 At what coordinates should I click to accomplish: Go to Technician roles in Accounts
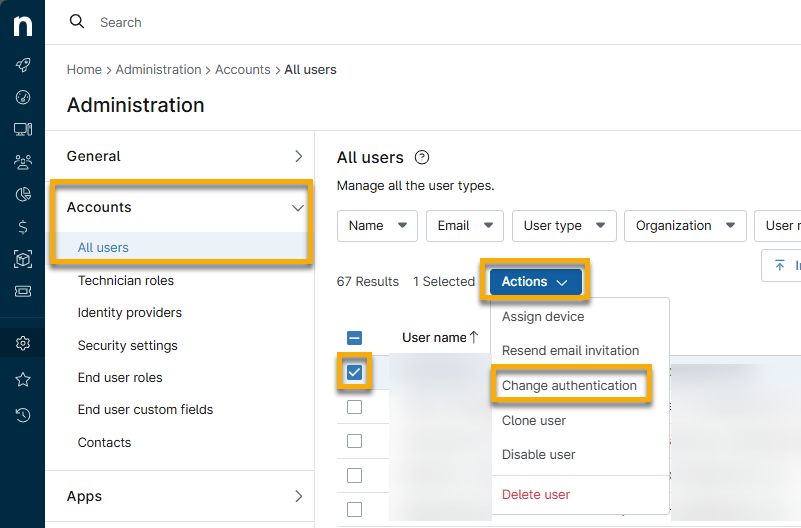coord(126,281)
